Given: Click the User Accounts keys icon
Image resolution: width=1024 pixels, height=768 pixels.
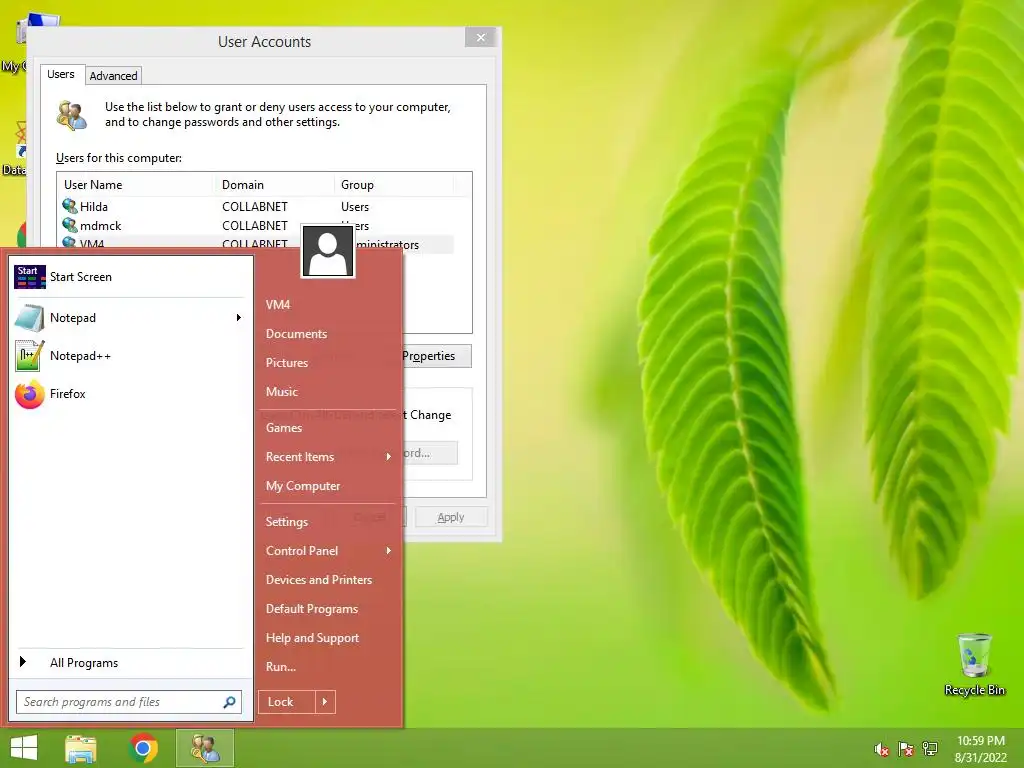Looking at the screenshot, I should tap(72, 115).
